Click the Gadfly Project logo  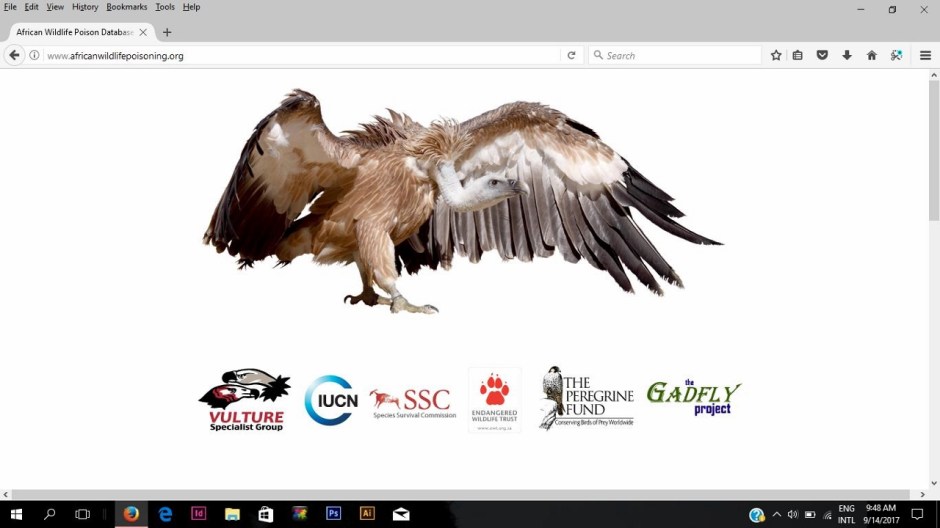click(x=693, y=397)
